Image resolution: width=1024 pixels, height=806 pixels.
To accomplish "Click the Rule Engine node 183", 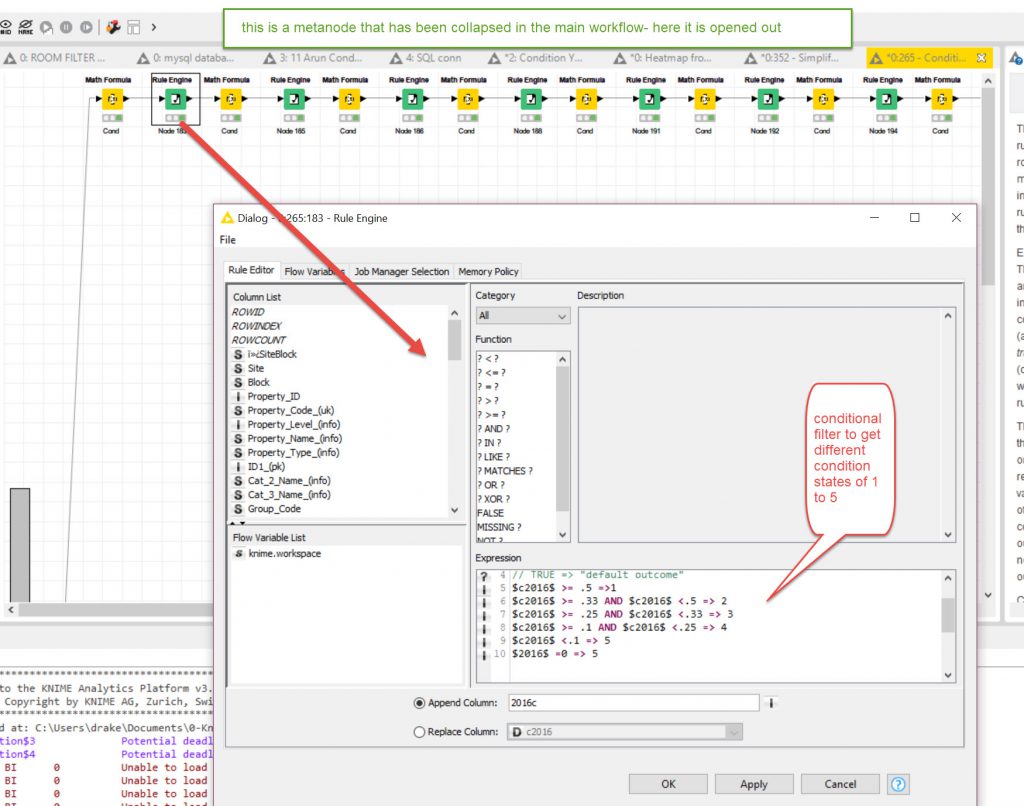I will (x=175, y=100).
